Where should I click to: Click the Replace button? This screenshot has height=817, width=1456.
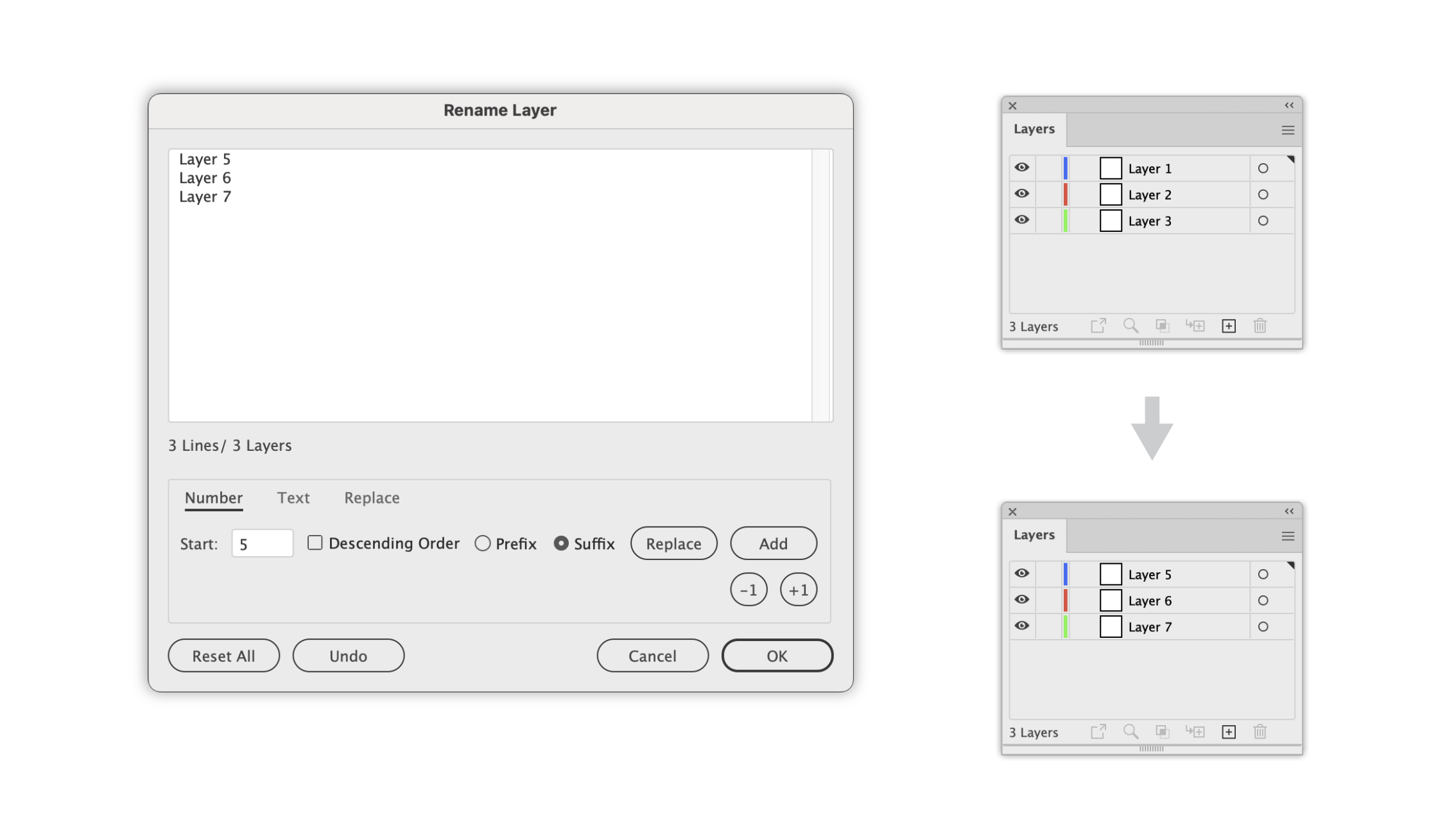click(673, 543)
